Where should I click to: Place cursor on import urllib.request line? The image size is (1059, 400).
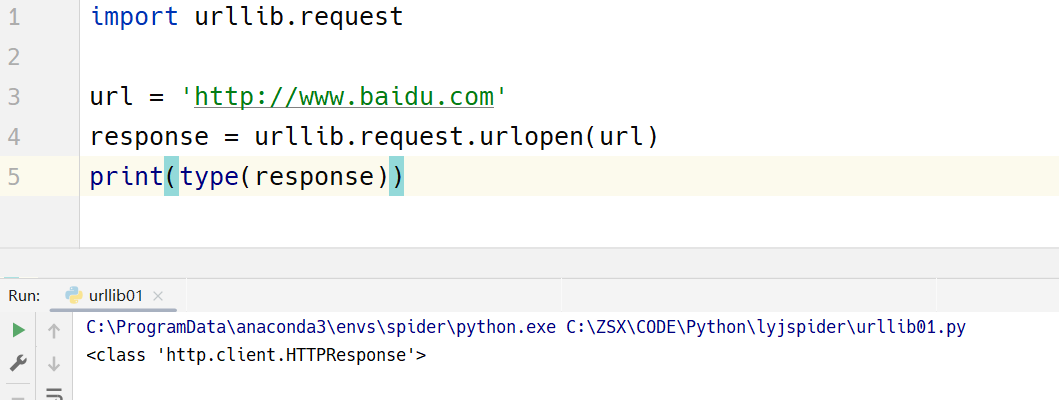pyautogui.click(x=247, y=17)
